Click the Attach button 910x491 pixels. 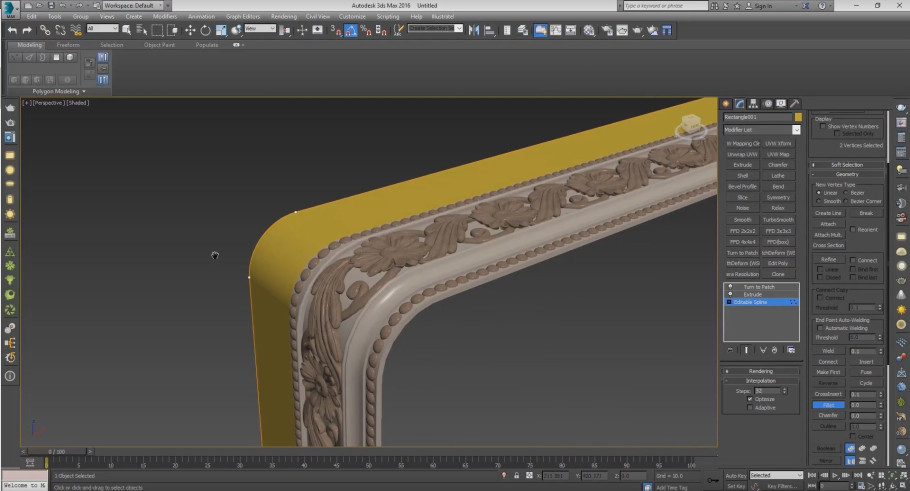pos(828,224)
